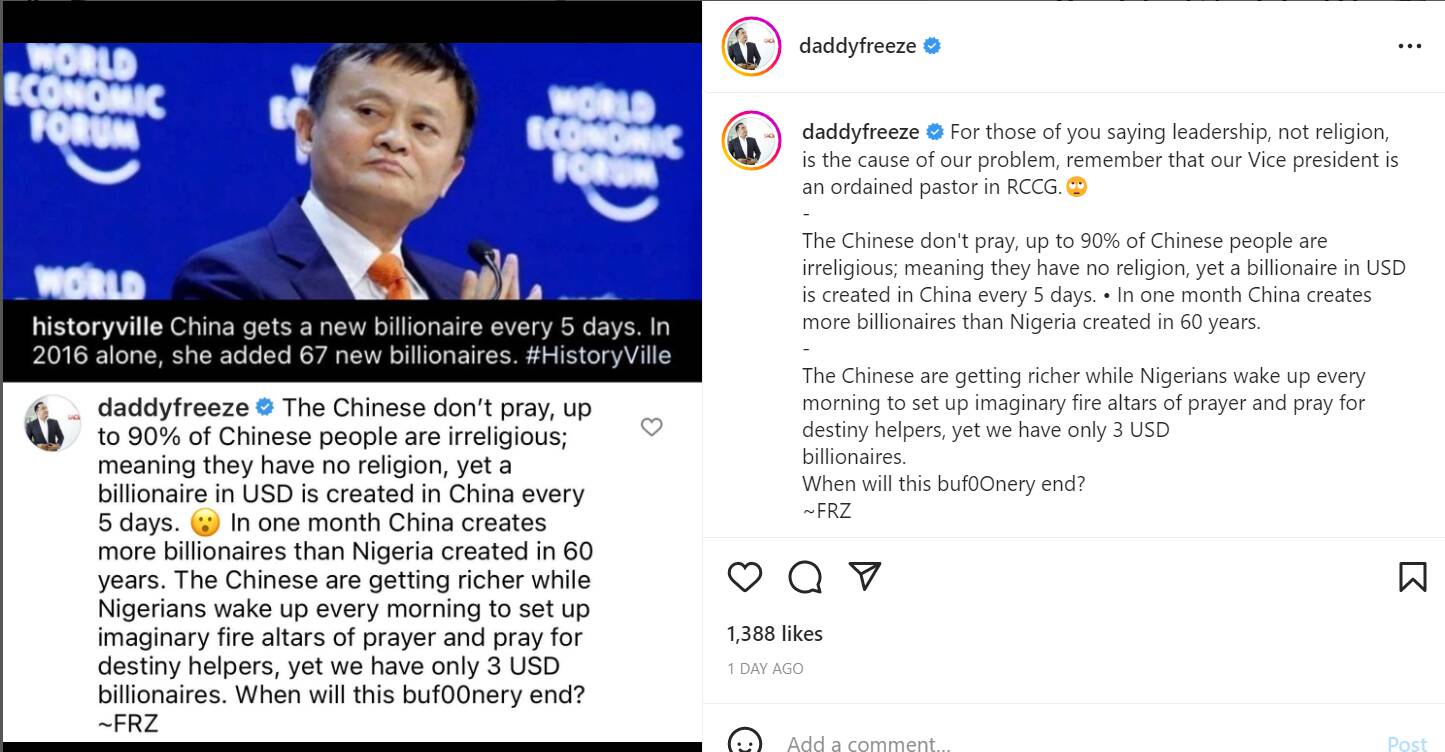Click the daddyfreeze username in post header
The width and height of the screenshot is (1445, 752).
(x=857, y=46)
